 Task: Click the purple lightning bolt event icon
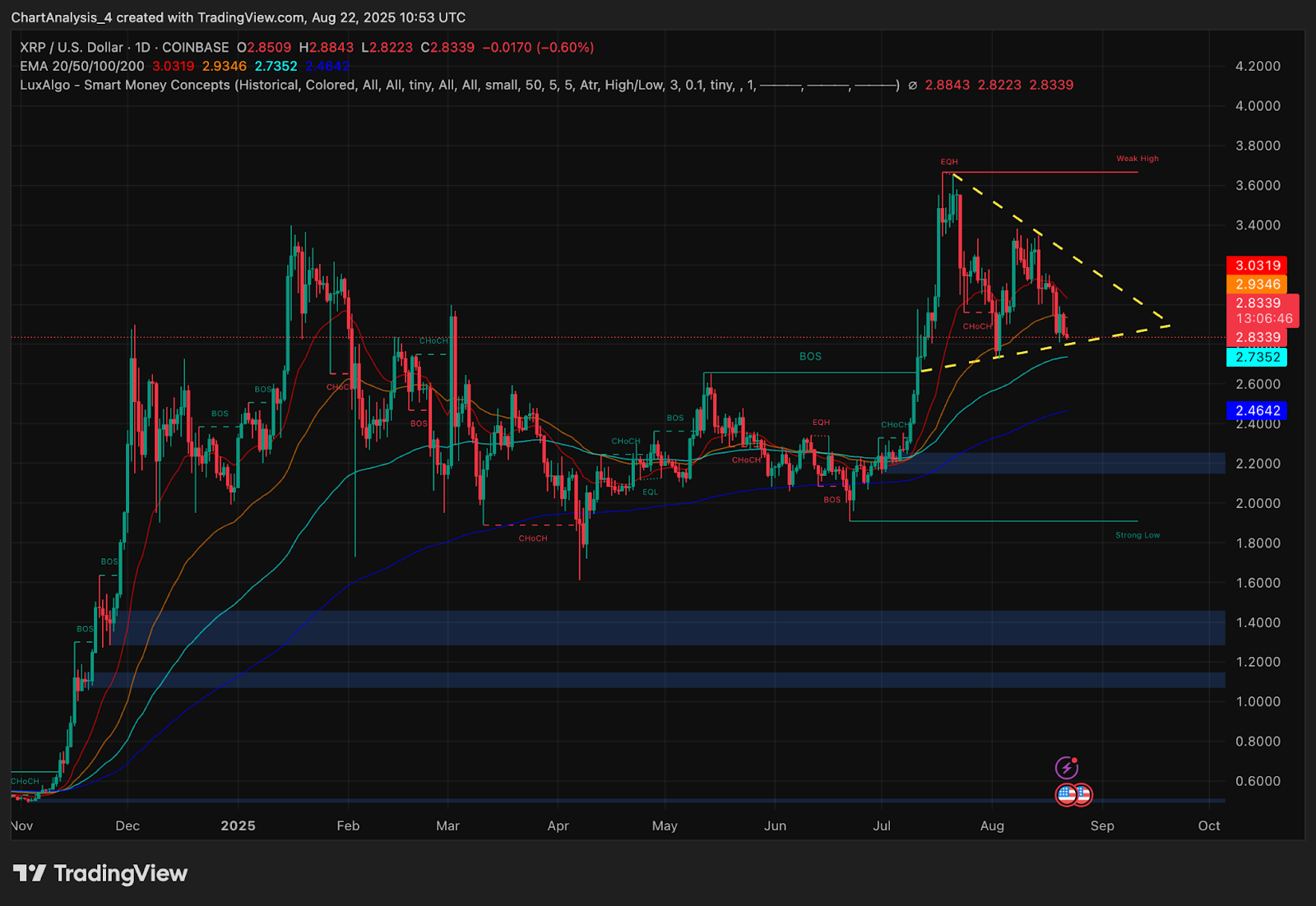tap(1067, 768)
